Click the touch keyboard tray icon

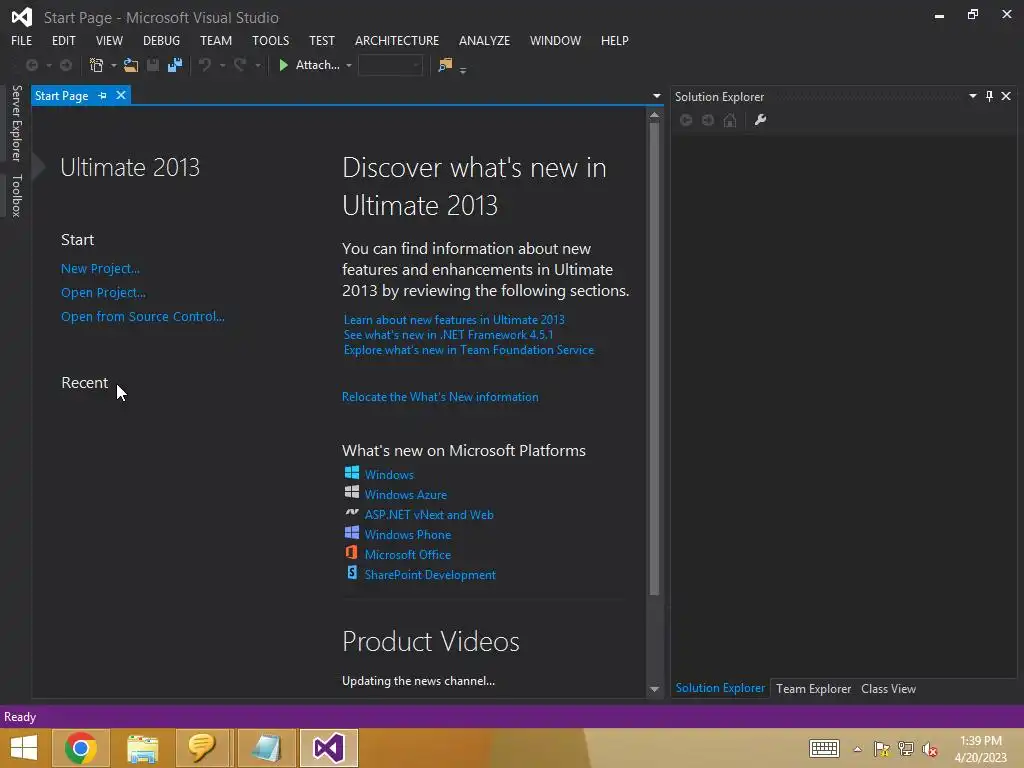[824, 748]
